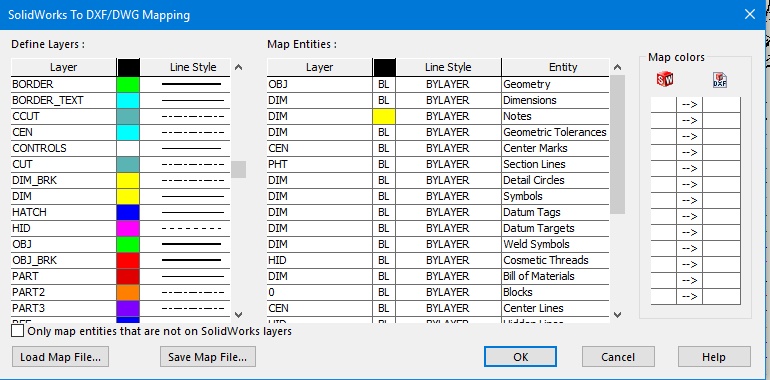
Task: Select the PART2 orange color swatch
Action: (x=128, y=293)
